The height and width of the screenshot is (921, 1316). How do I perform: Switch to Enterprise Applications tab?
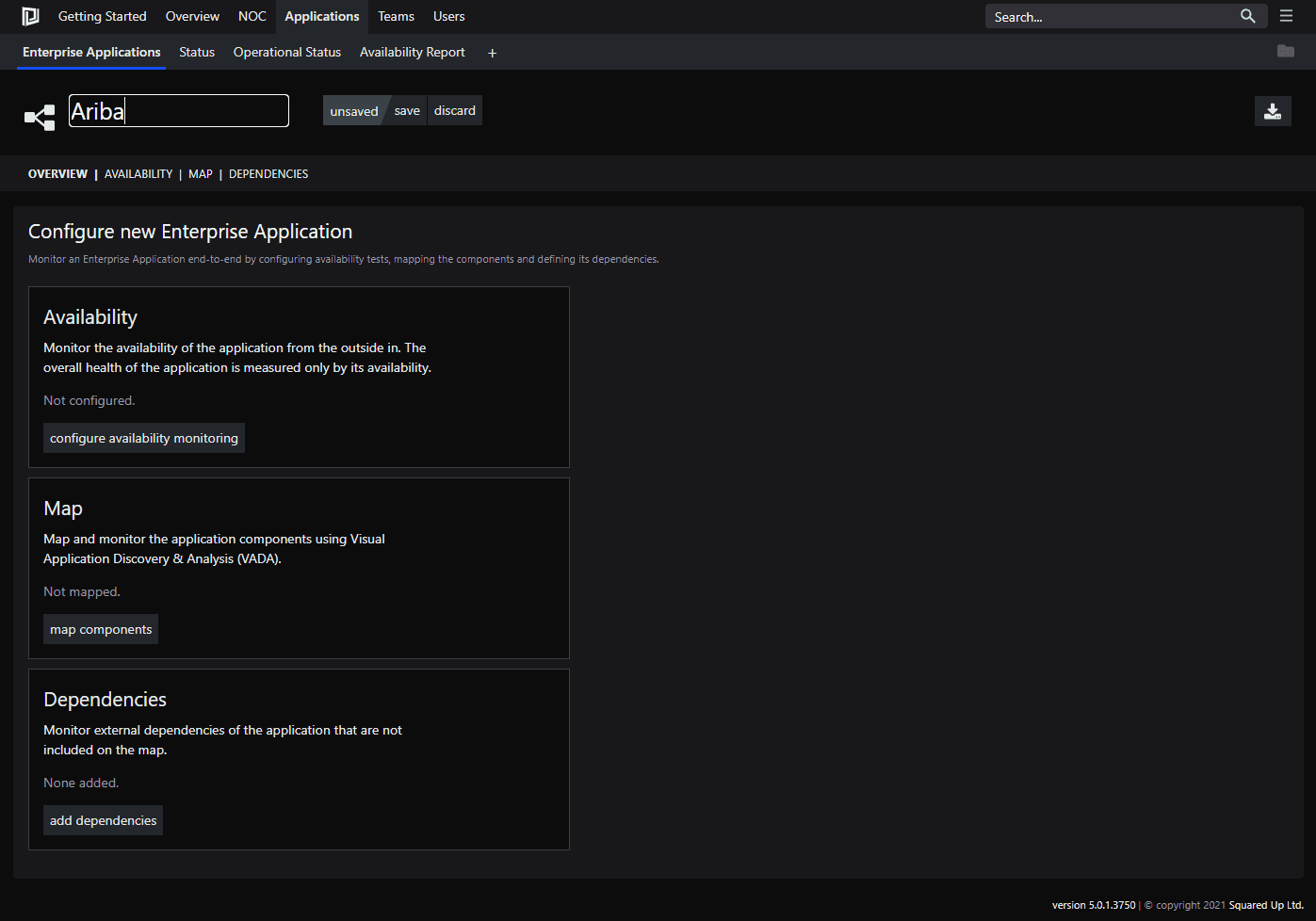(91, 52)
